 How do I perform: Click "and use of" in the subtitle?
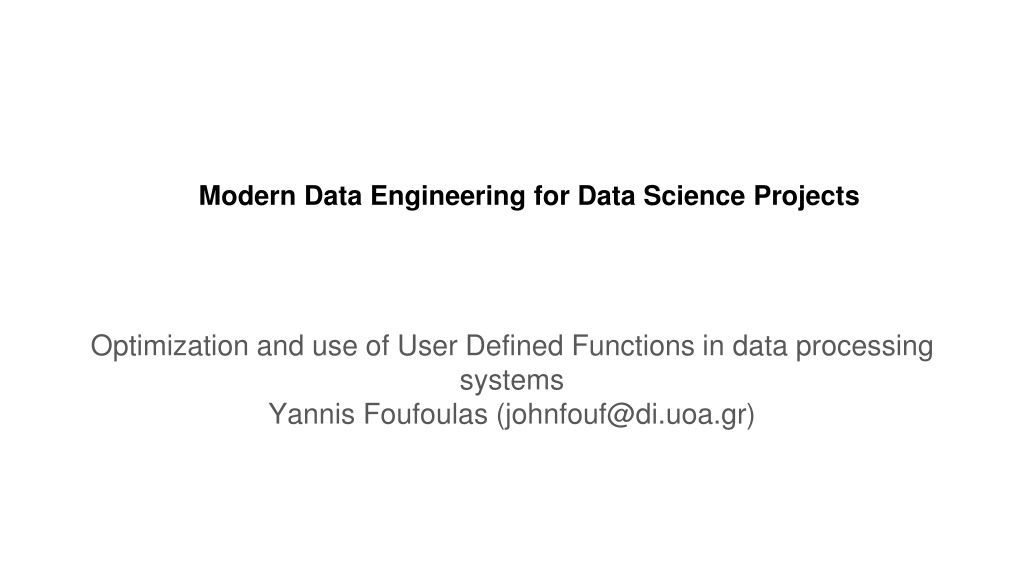(x=323, y=346)
